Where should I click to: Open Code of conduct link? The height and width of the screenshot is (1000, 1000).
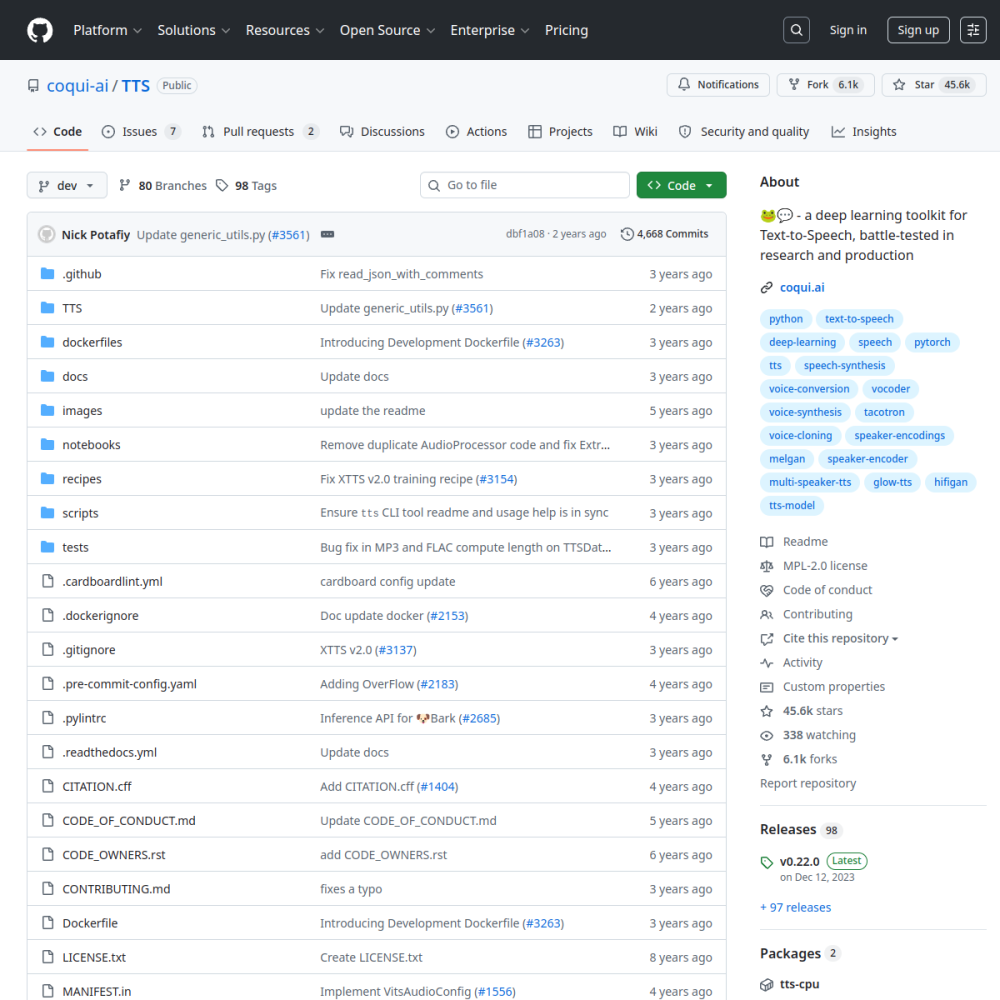(827, 591)
